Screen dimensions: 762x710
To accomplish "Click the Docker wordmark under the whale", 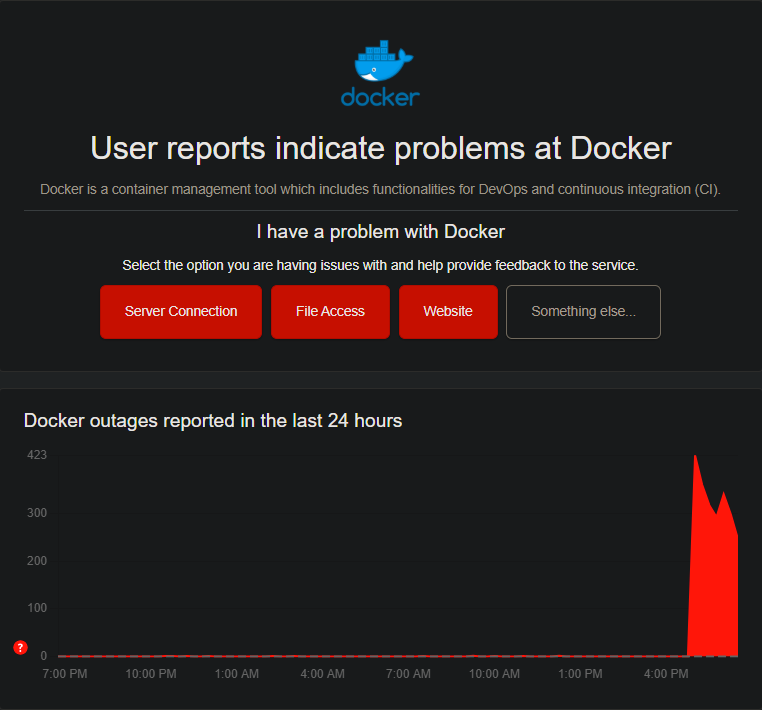I will click(x=380, y=97).
